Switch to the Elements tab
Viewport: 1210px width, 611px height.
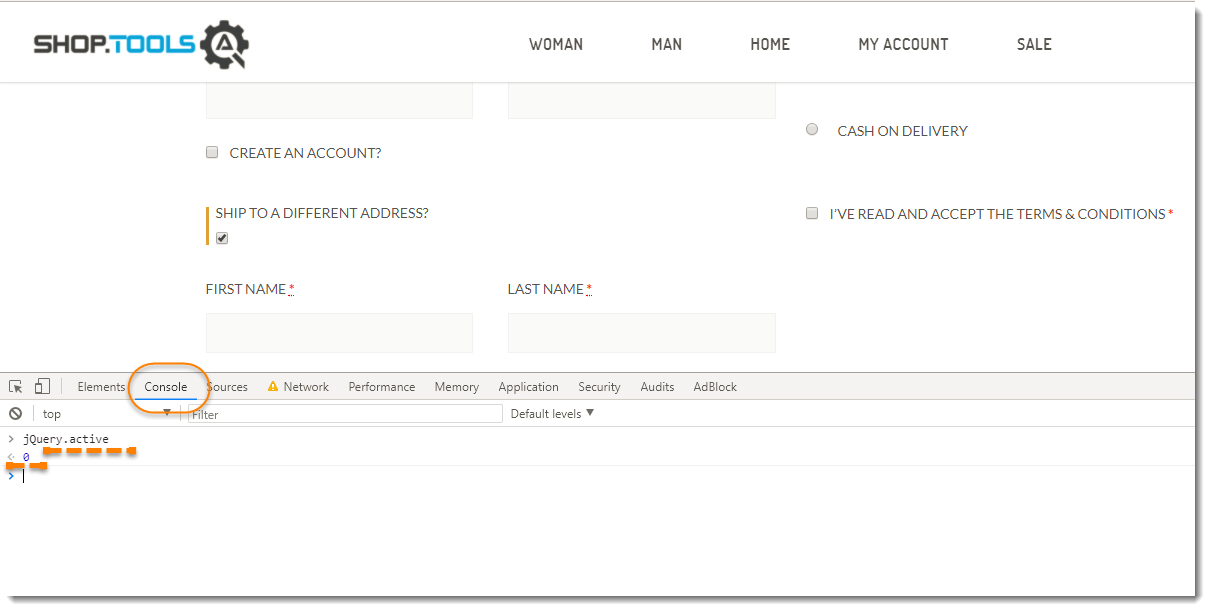tap(101, 387)
